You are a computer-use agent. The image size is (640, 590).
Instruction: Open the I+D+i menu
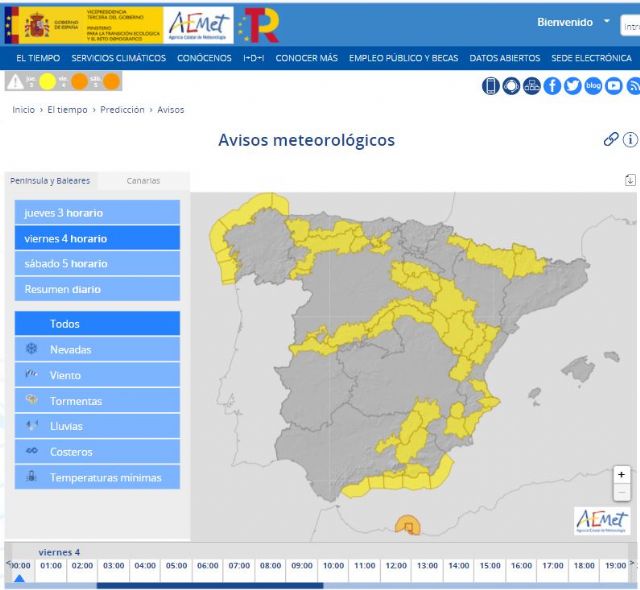coord(253,58)
